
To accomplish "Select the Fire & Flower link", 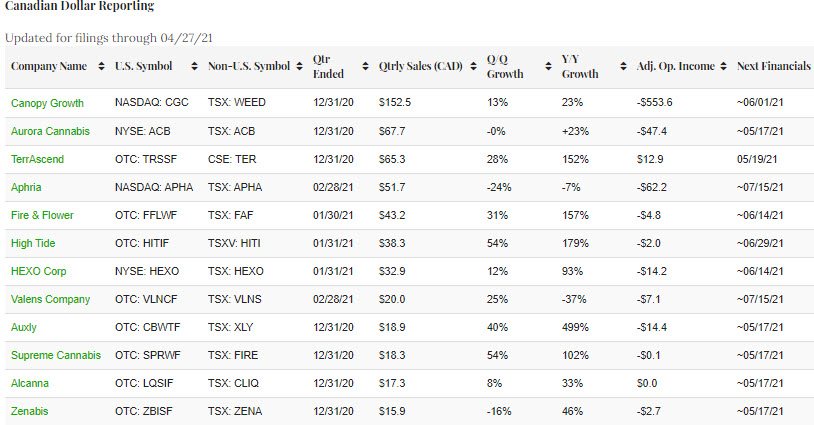I will pos(42,215).
